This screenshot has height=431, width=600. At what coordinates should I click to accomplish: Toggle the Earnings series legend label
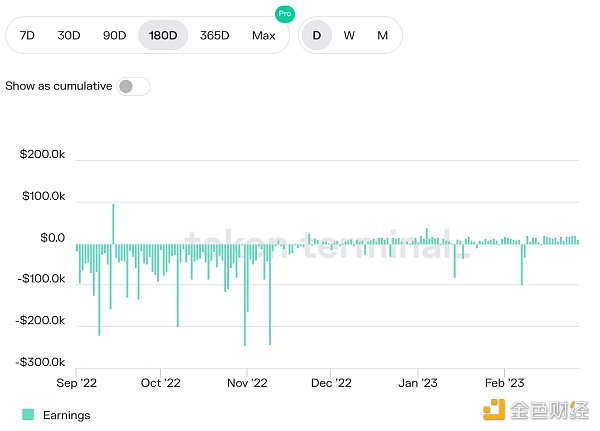coord(66,415)
